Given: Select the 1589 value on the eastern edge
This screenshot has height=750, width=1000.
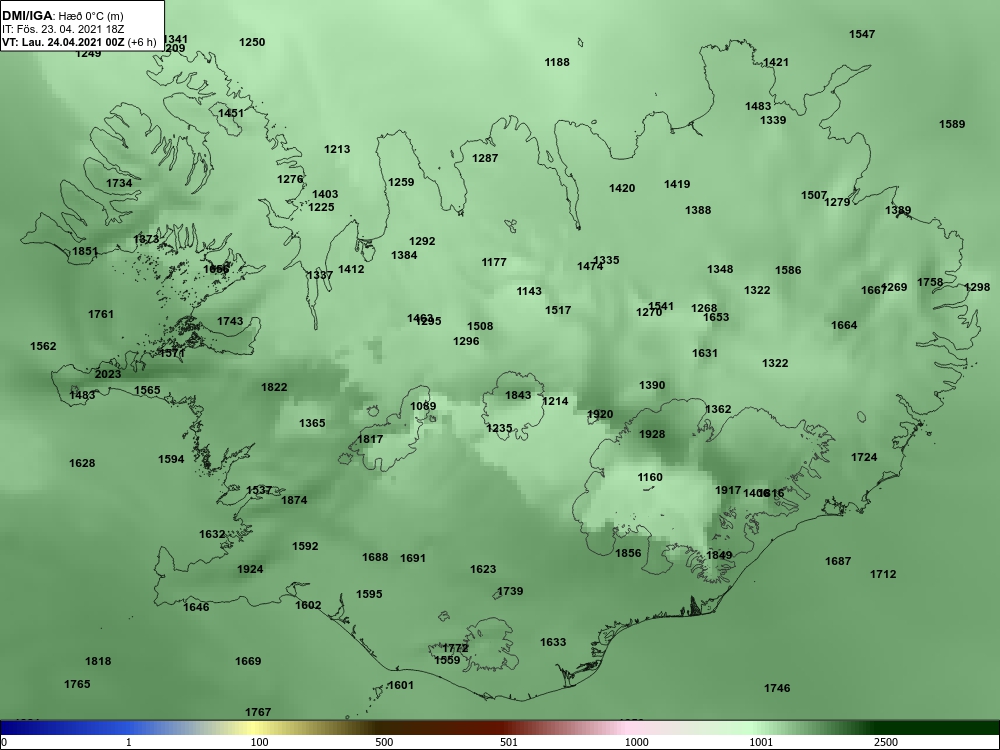Looking at the screenshot, I should tap(952, 124).
